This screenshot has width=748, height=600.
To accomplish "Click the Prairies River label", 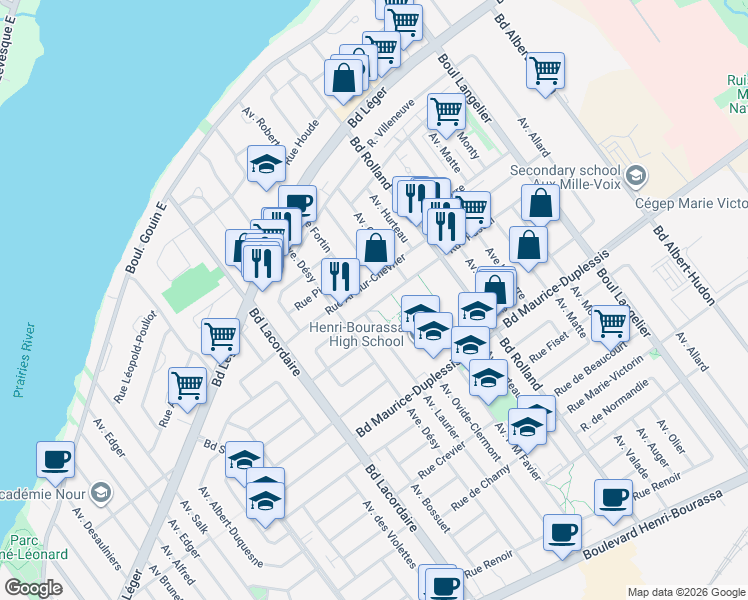I will pos(24,360).
